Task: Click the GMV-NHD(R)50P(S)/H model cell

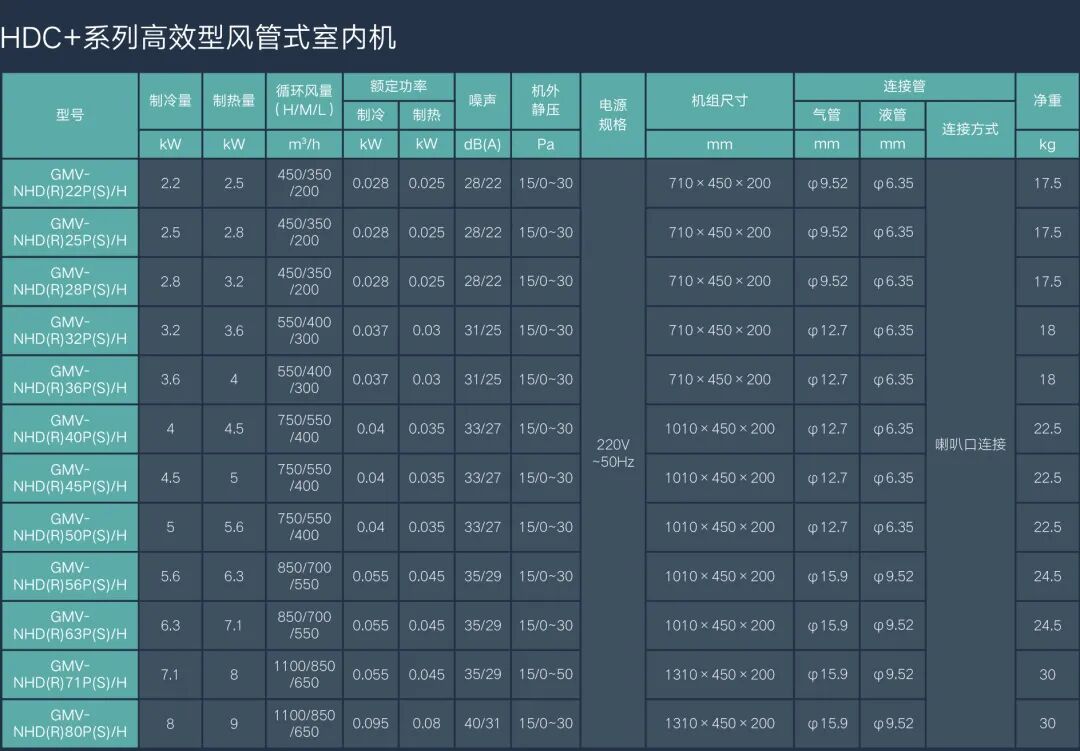Action: [x=69, y=527]
